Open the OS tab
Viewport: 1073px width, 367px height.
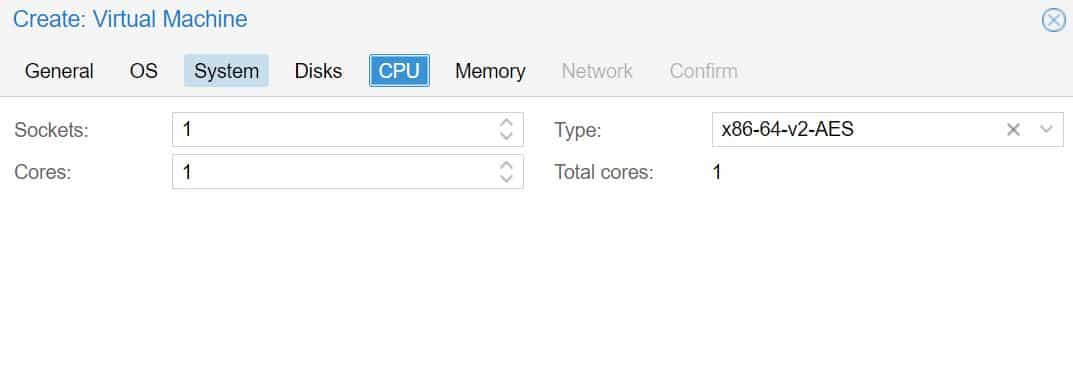(x=144, y=71)
